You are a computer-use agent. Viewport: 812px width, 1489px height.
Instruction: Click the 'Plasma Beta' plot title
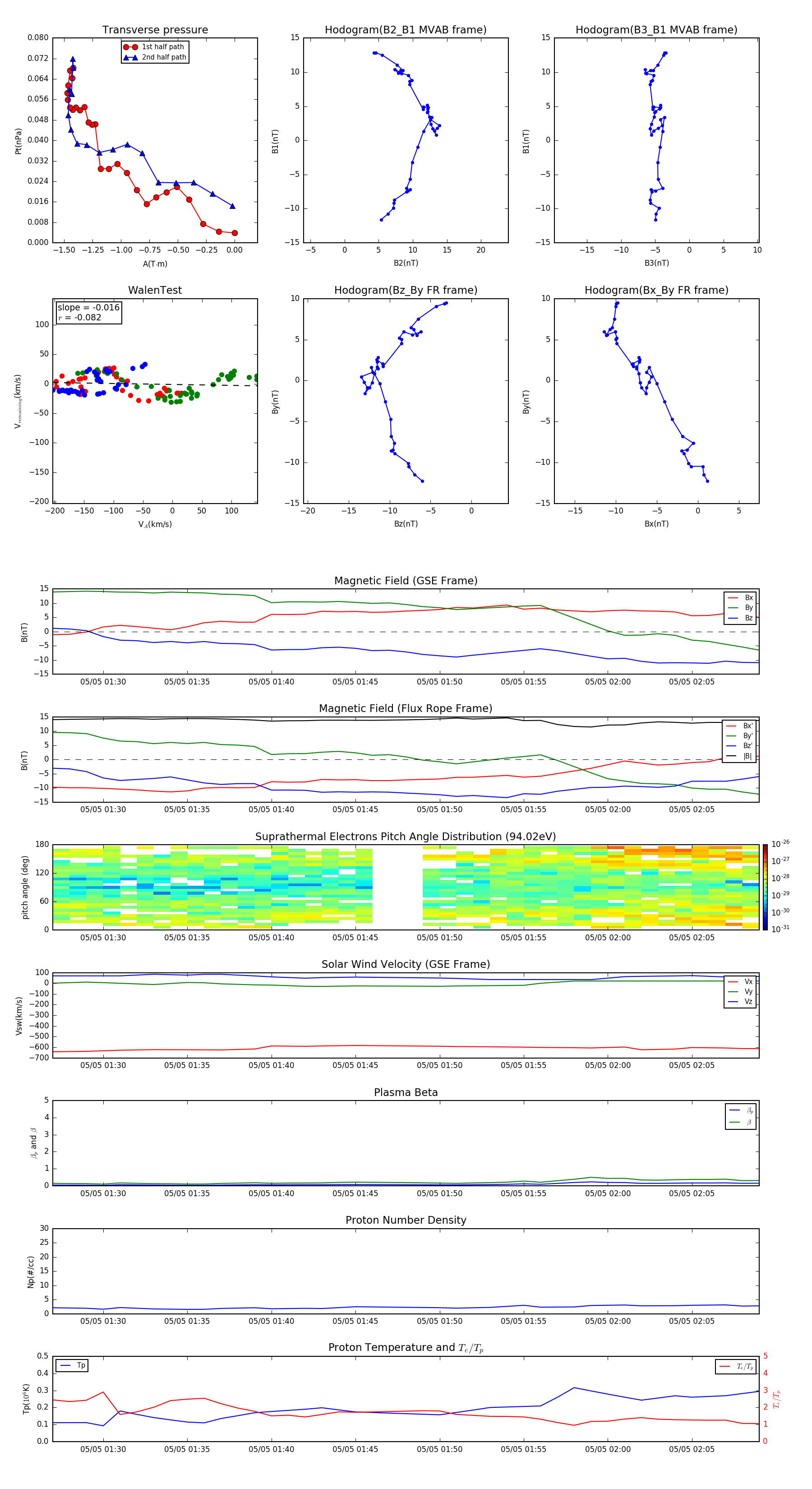click(406, 1092)
